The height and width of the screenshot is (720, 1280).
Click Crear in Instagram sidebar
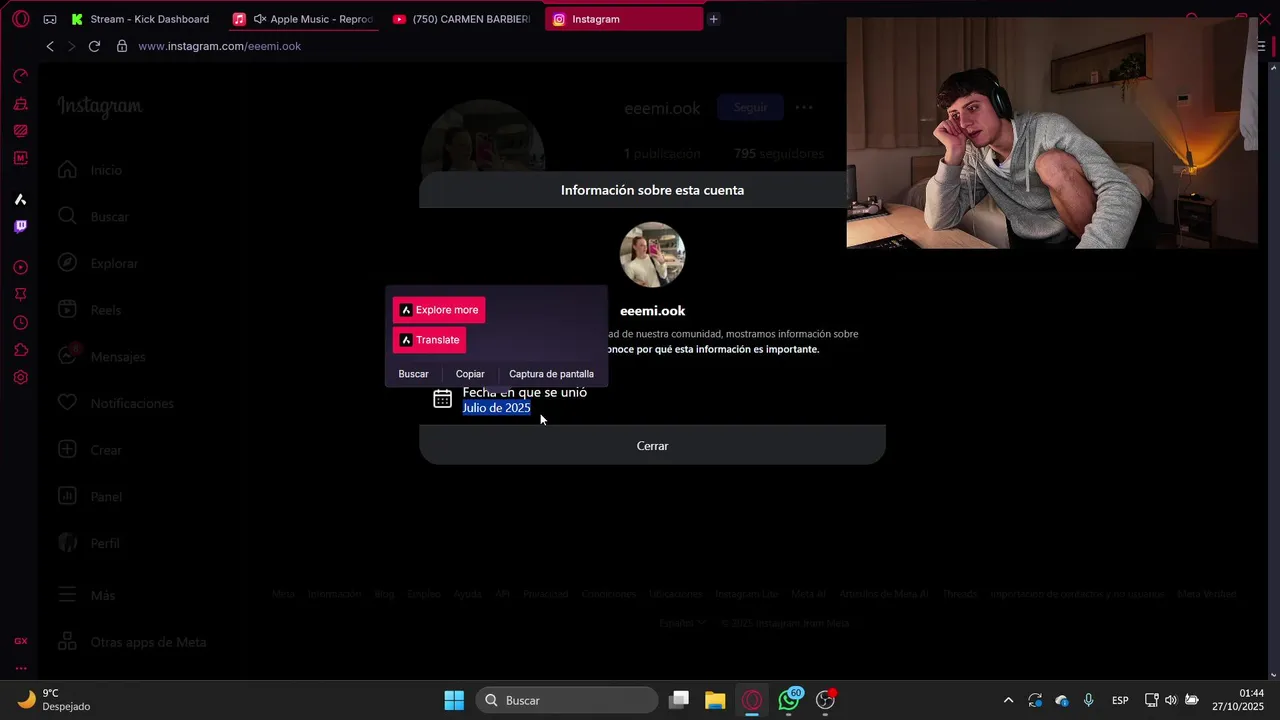pyautogui.click(x=90, y=450)
